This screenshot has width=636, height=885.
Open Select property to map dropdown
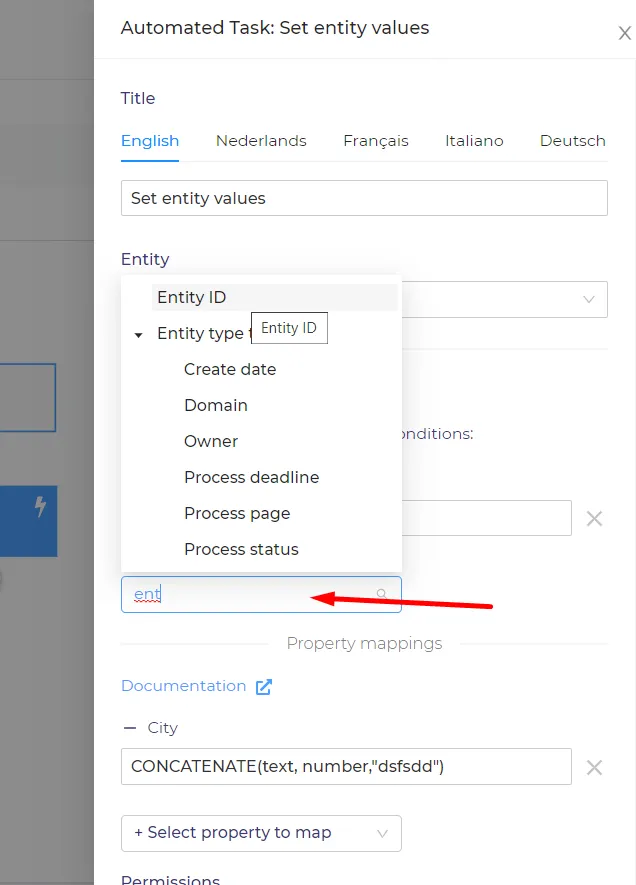pos(261,833)
